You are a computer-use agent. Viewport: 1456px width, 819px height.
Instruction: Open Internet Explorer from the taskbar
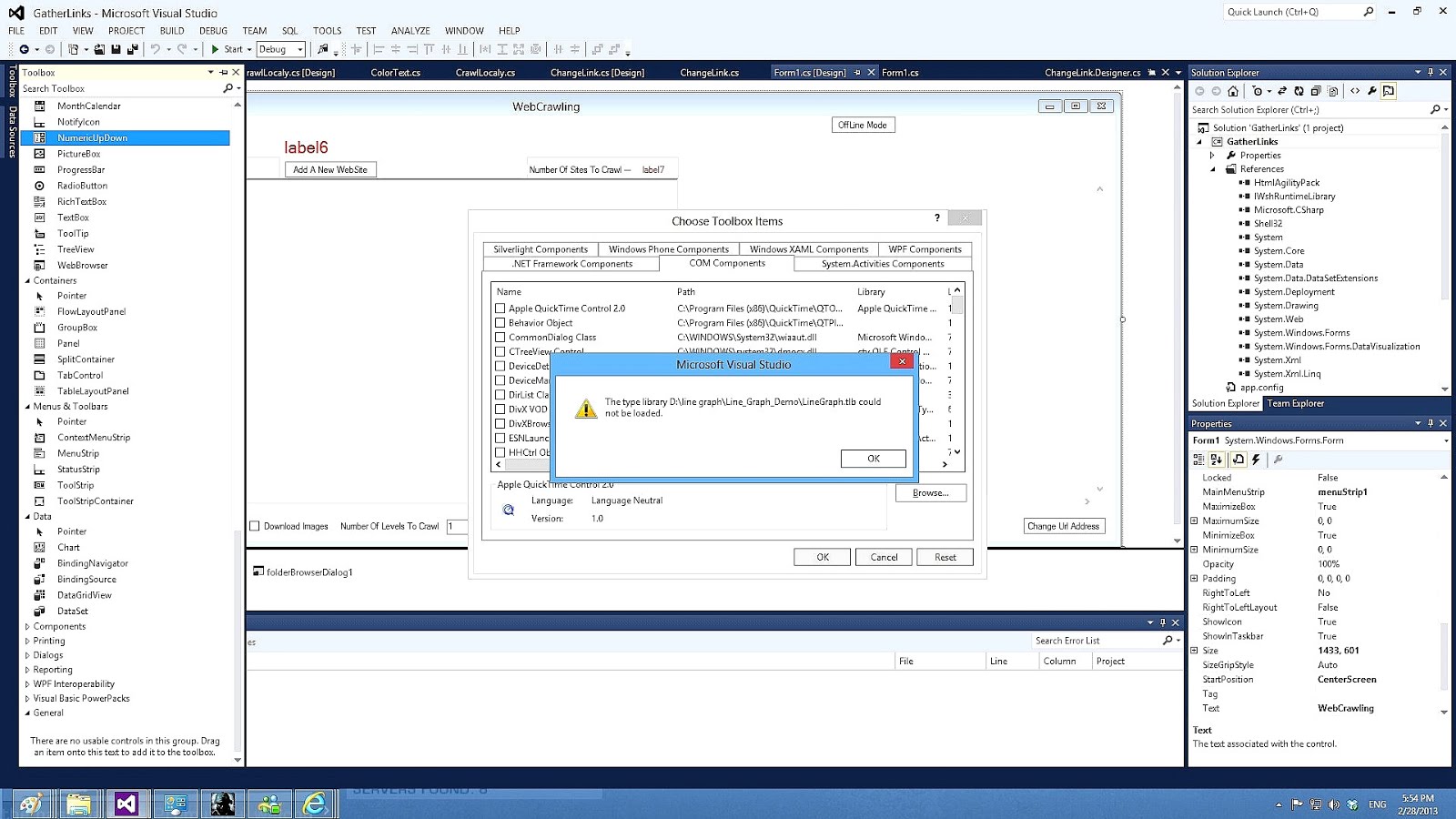314,804
